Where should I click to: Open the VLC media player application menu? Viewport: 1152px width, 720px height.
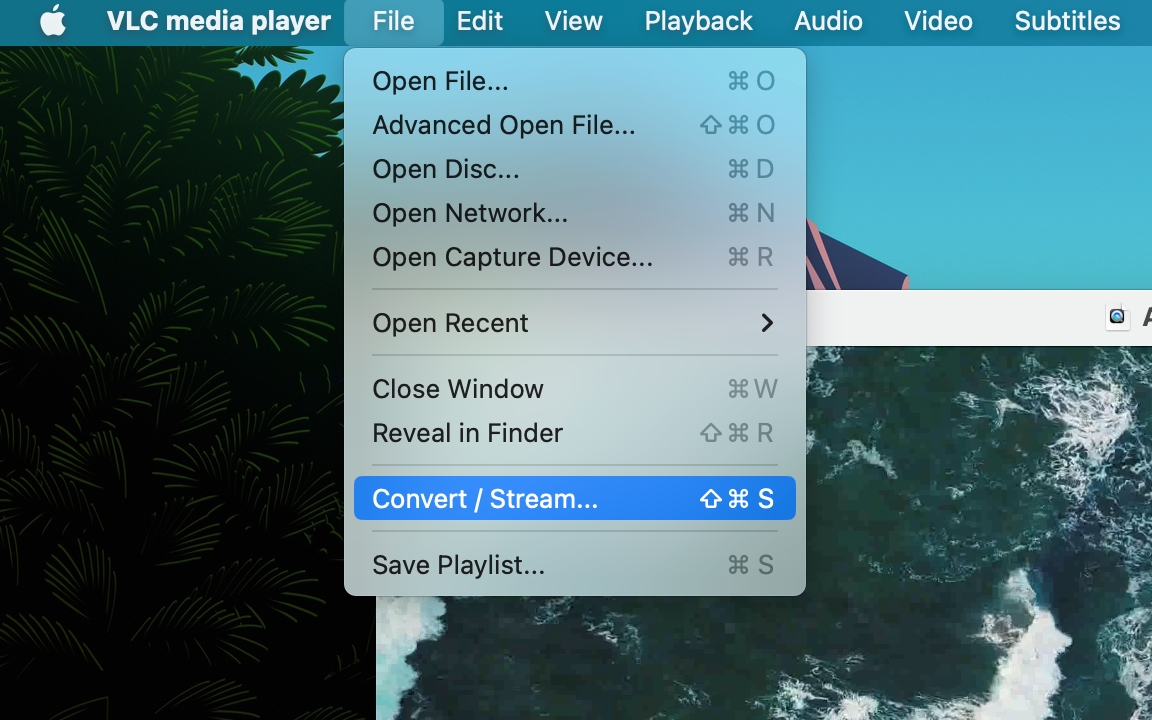coord(218,21)
